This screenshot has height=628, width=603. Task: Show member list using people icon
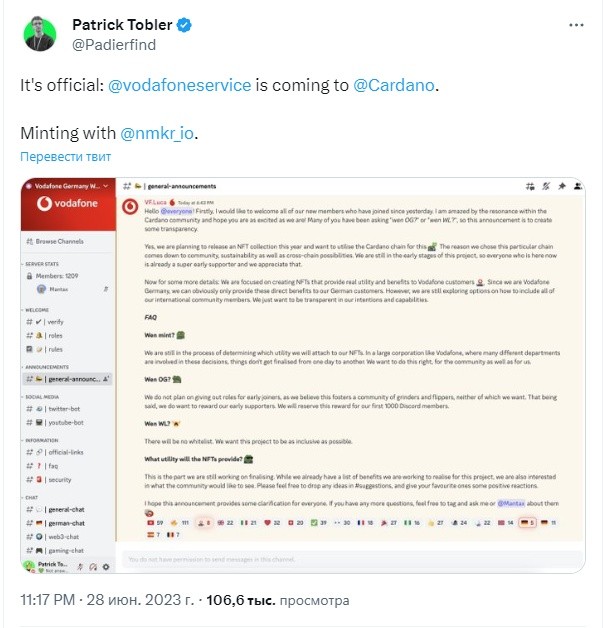tap(577, 186)
